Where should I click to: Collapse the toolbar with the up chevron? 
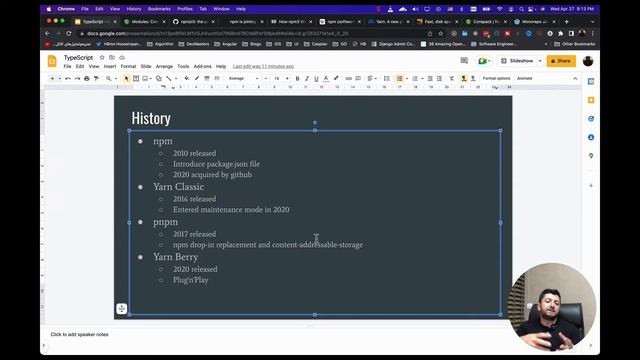click(x=575, y=78)
